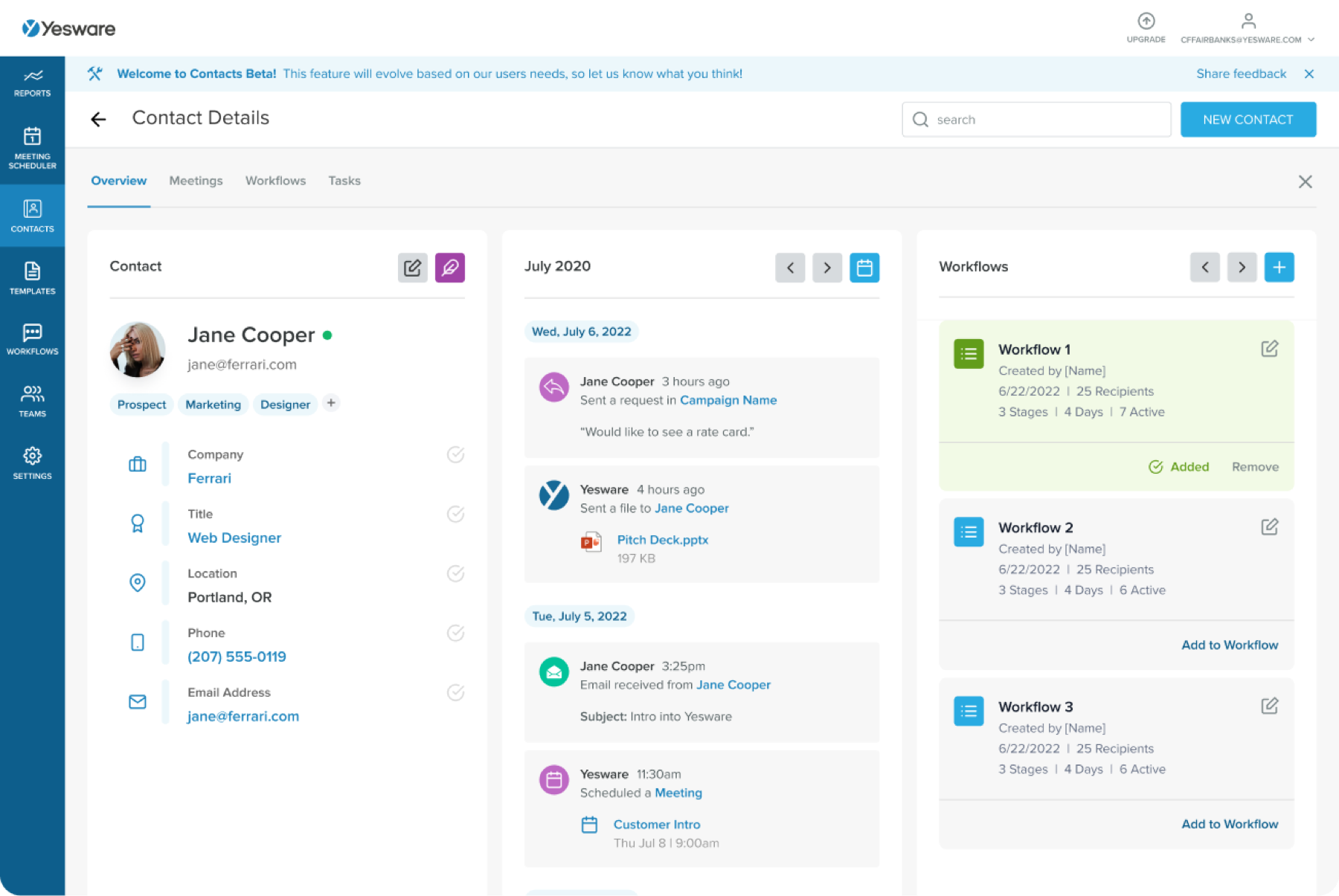Click the contact search field
This screenshot has width=1339, height=896.
coord(1036,120)
